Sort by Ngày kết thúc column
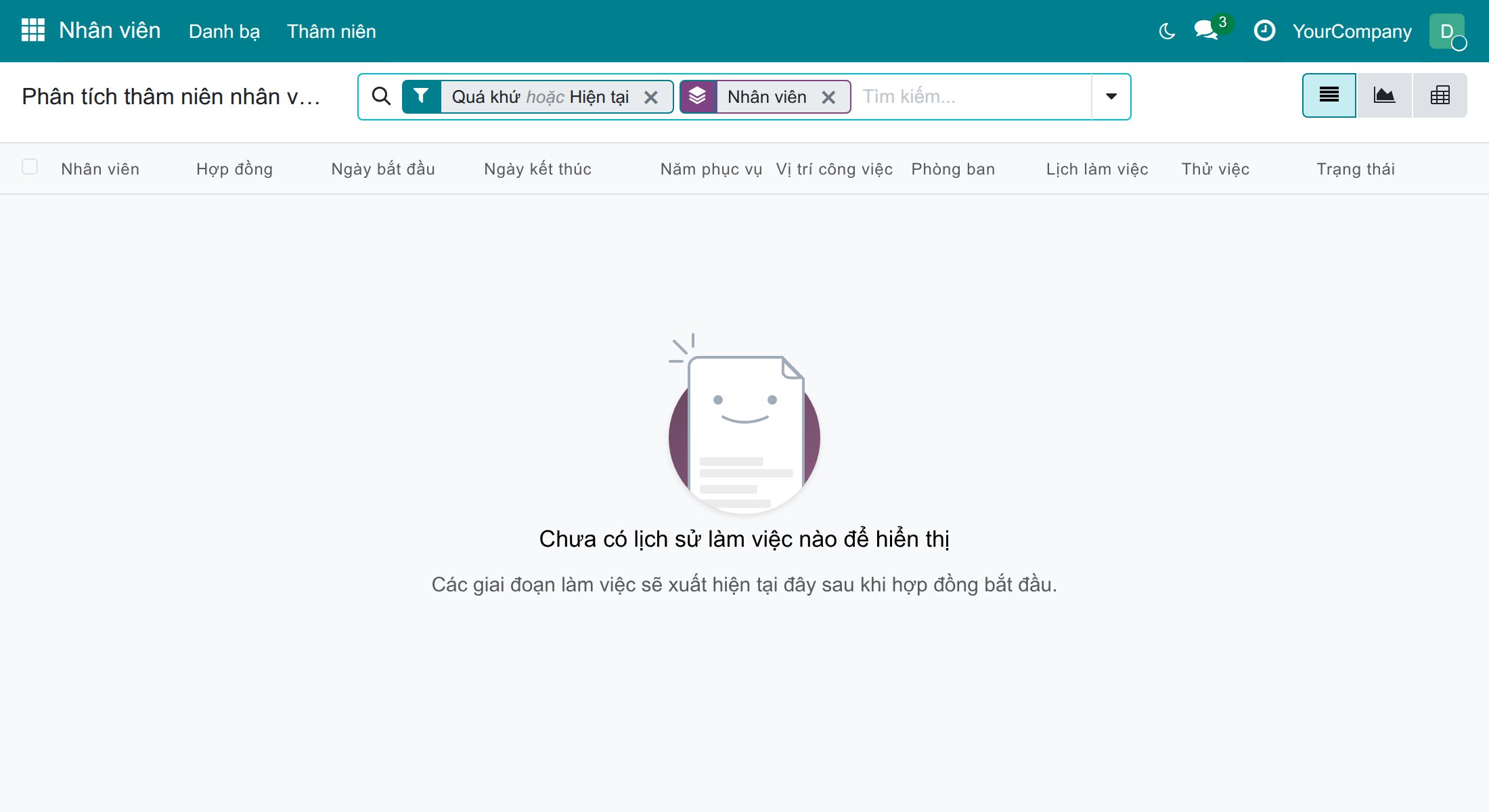 coord(537,169)
